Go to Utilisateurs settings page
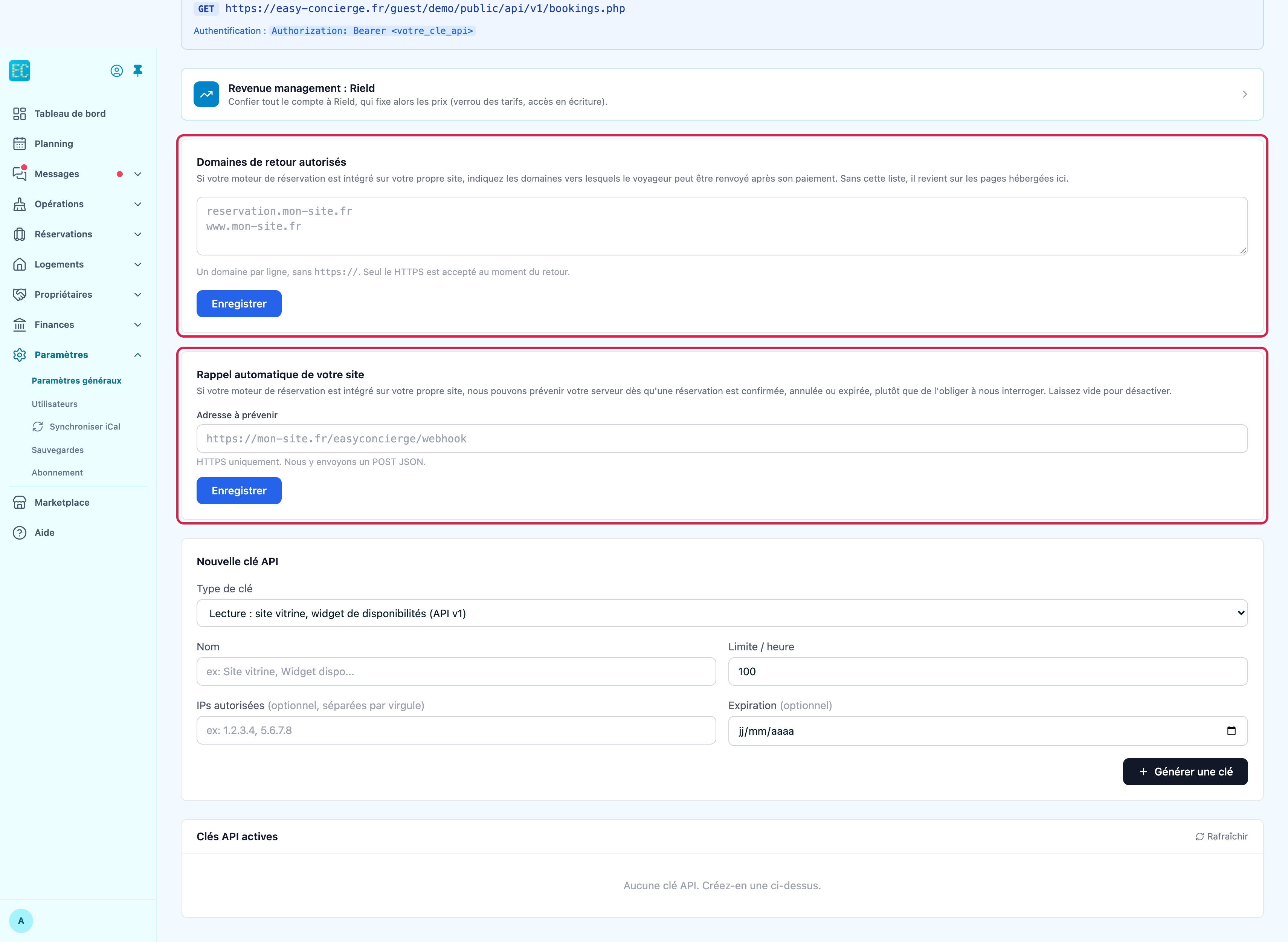The height and width of the screenshot is (942, 1288). coord(55,404)
